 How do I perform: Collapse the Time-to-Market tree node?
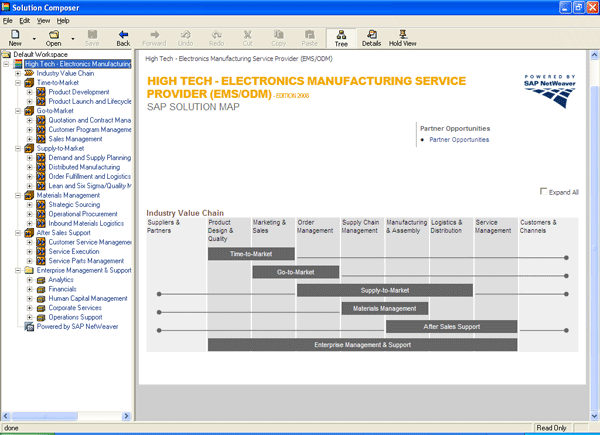pyautogui.click(x=18, y=82)
